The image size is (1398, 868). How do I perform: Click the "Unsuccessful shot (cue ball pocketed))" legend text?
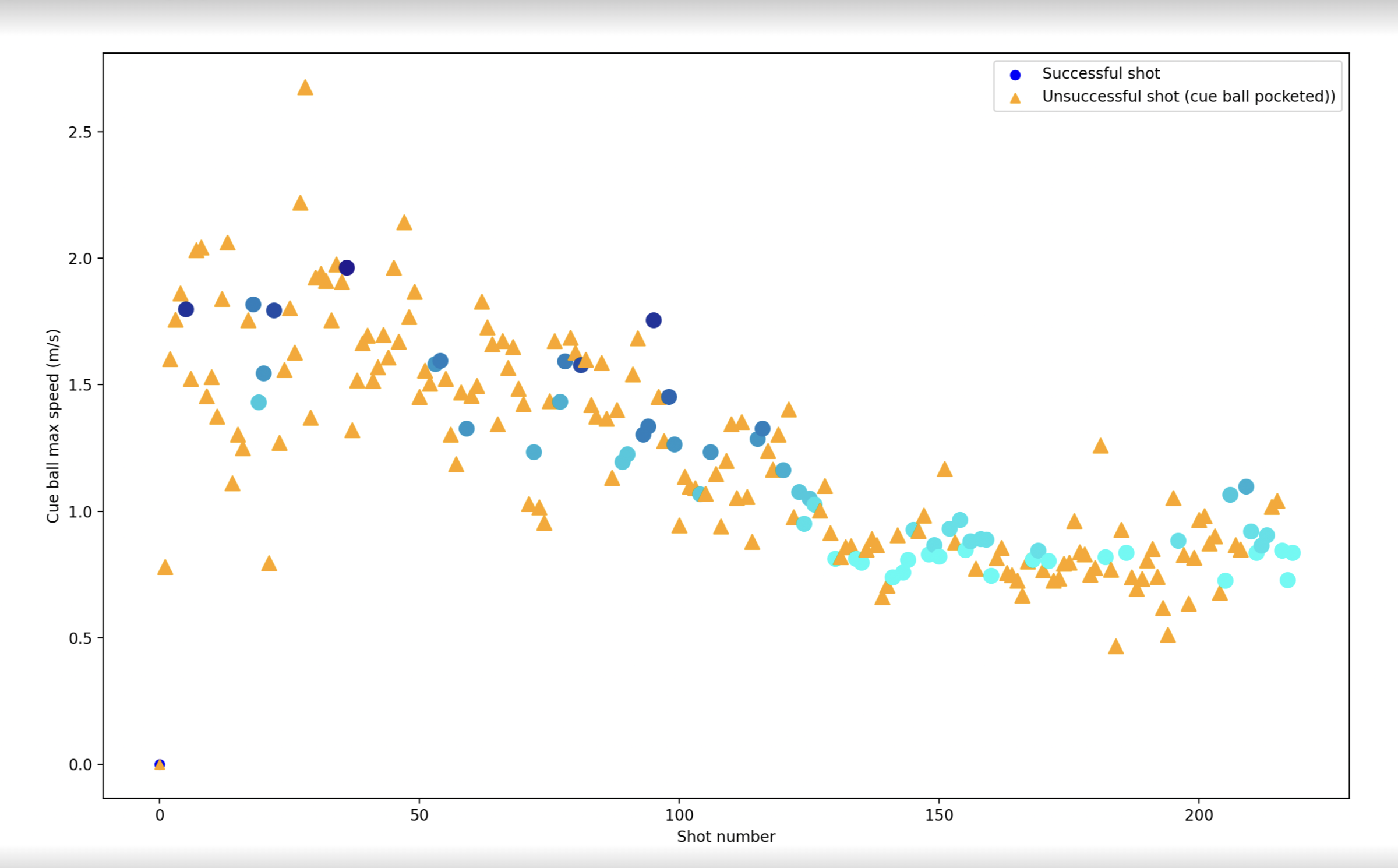pyautogui.click(x=1188, y=97)
